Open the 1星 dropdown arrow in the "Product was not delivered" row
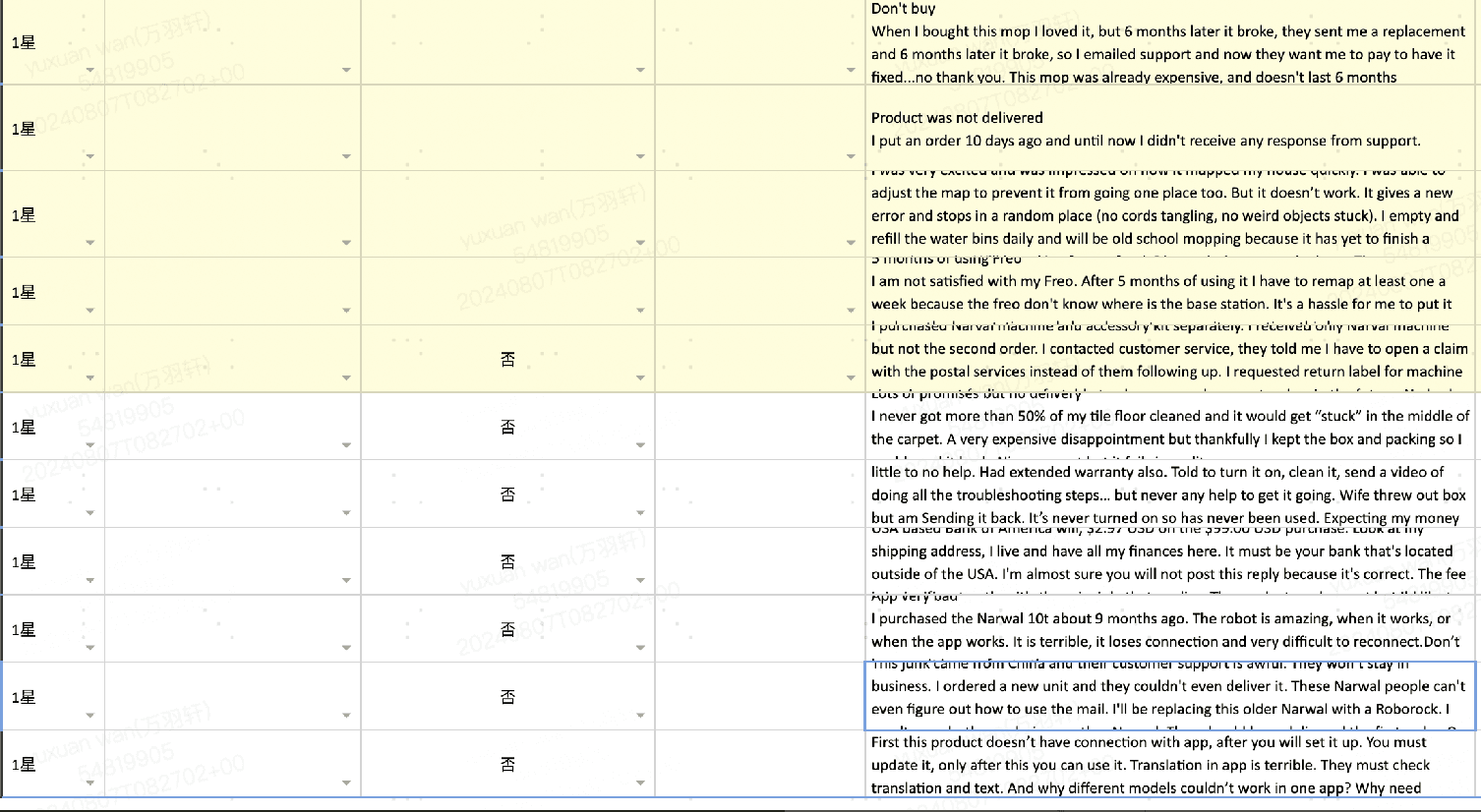The image size is (1481, 812). [x=90, y=156]
